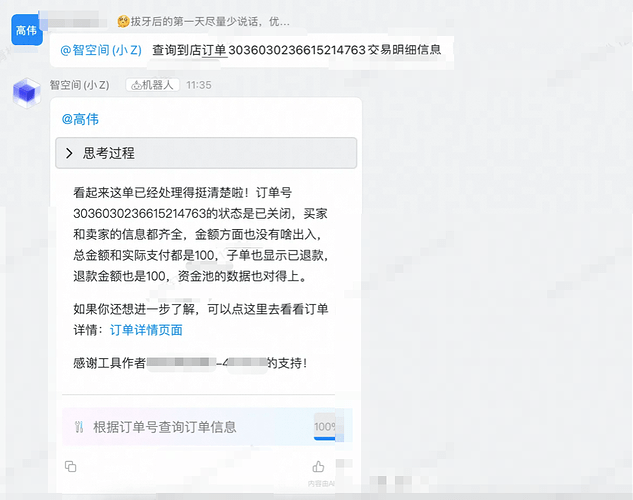This screenshot has width=633, height=500.
Task: Click the 100% progress indicator
Action: coord(325,427)
